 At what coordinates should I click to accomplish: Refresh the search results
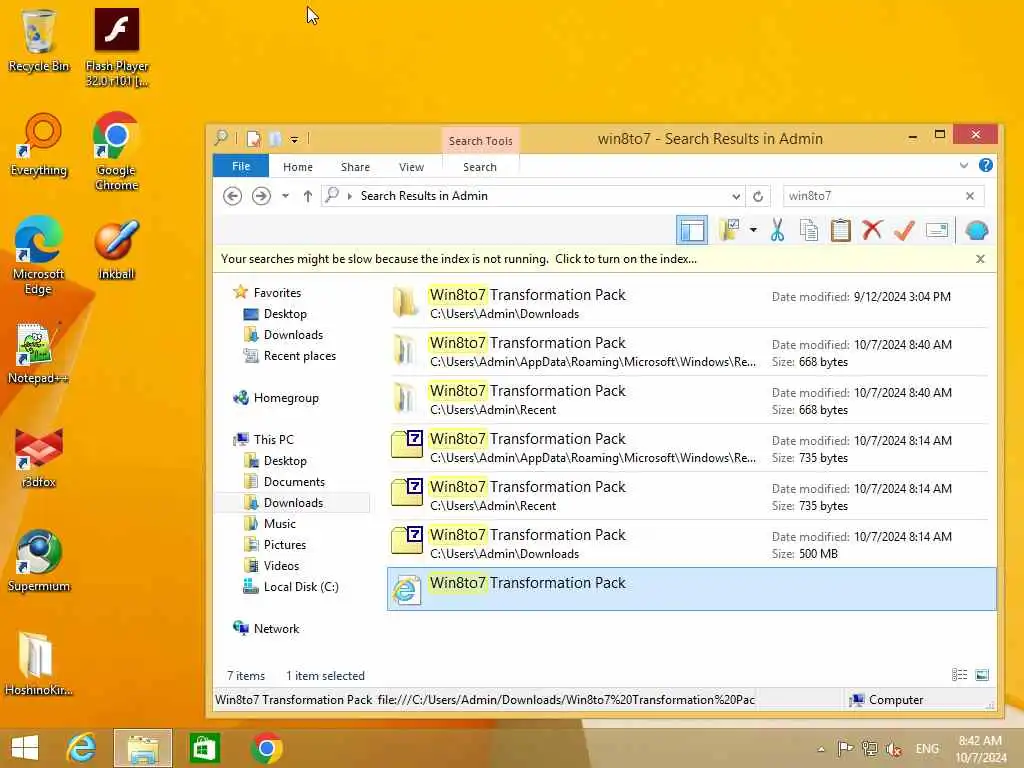(x=758, y=196)
